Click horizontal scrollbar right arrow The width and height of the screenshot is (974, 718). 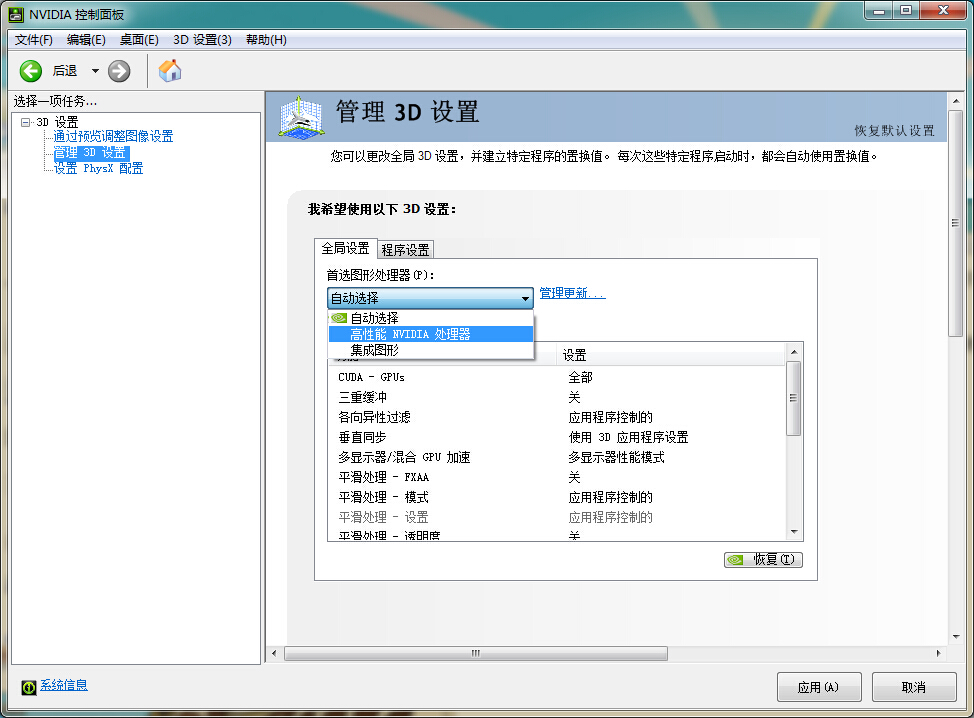click(x=938, y=653)
